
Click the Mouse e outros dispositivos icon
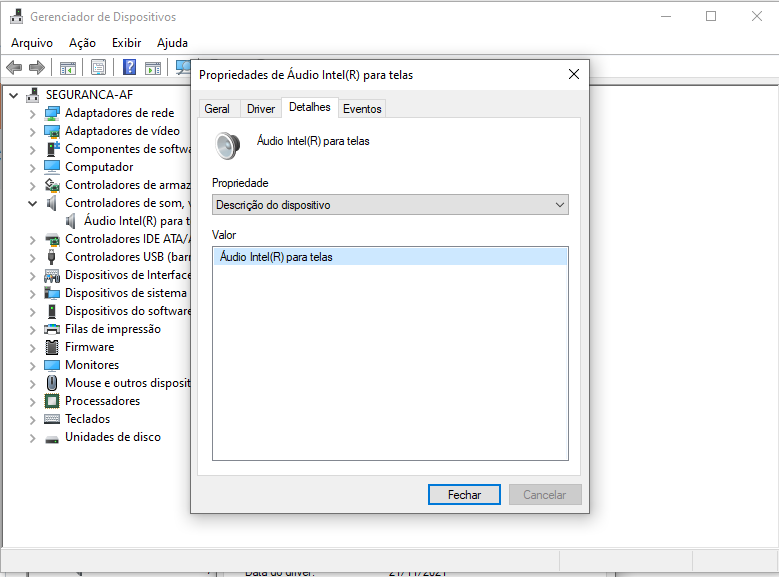click(52, 383)
